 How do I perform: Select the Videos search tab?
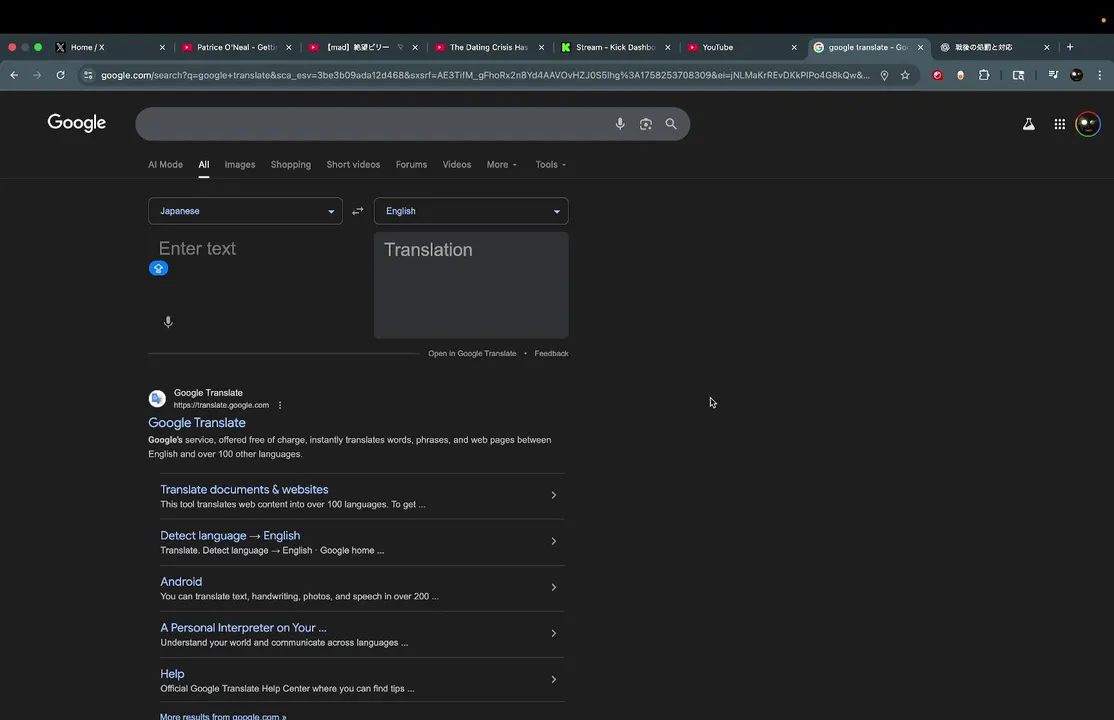pos(457,164)
